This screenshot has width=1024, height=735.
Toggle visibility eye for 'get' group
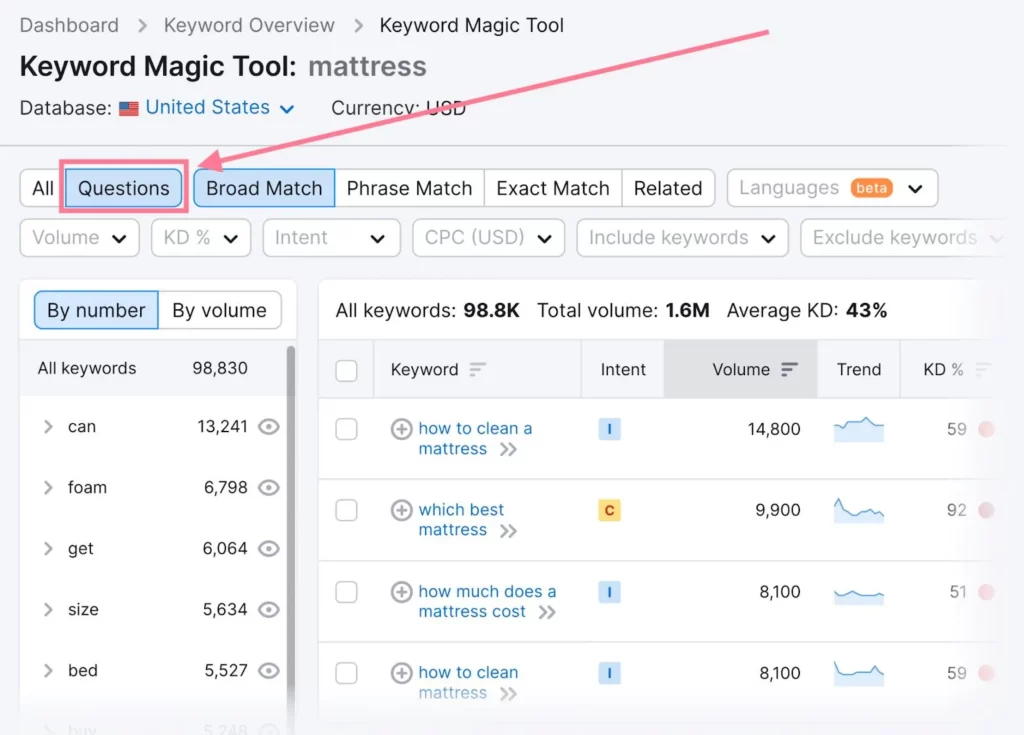[x=268, y=548]
